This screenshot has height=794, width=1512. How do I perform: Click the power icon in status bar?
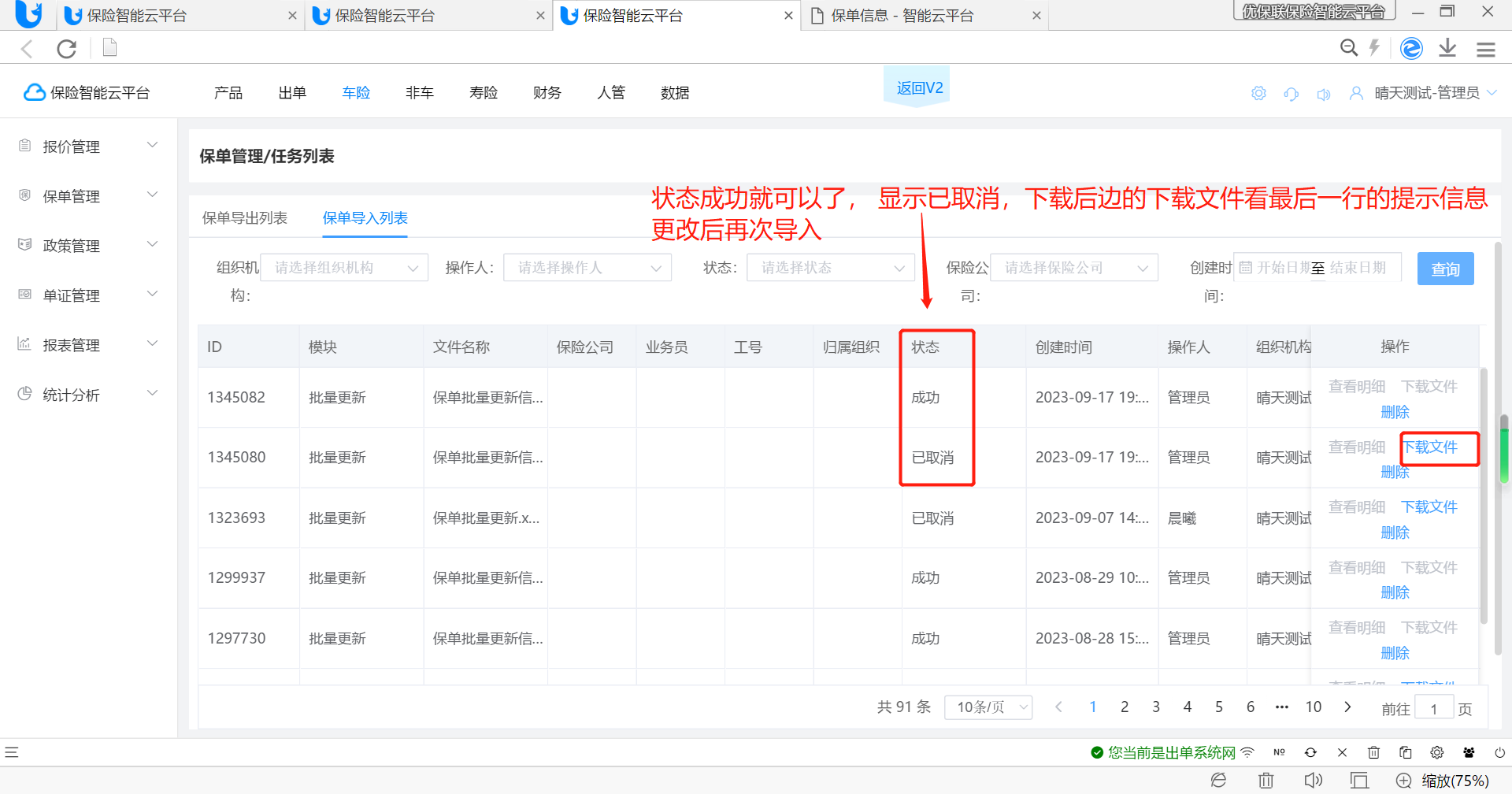point(1499,752)
